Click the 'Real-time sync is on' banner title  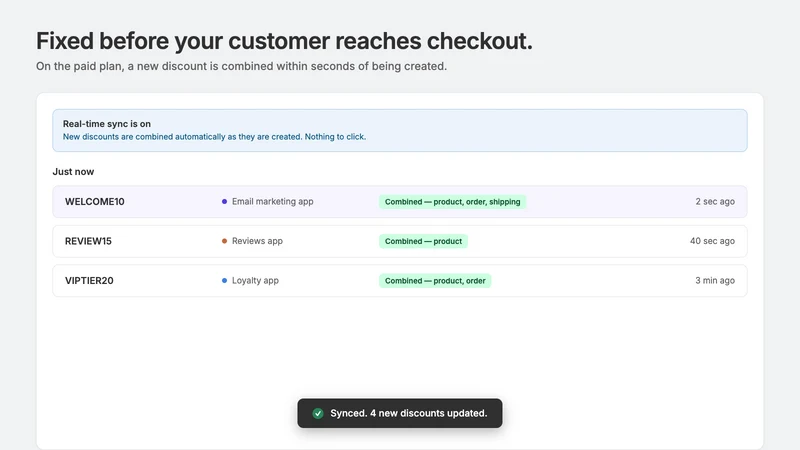(x=107, y=123)
